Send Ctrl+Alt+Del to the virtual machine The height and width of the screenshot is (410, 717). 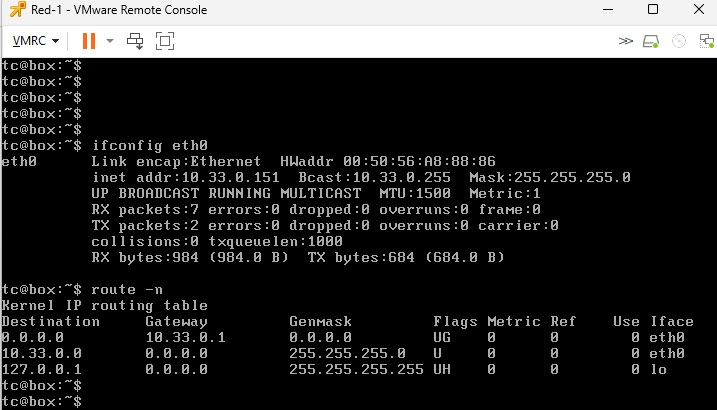pos(136,41)
